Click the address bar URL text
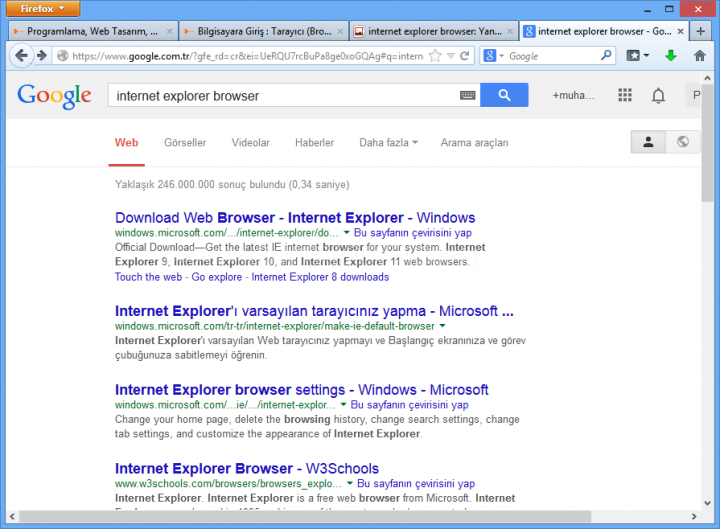720x529 pixels. tap(248, 56)
